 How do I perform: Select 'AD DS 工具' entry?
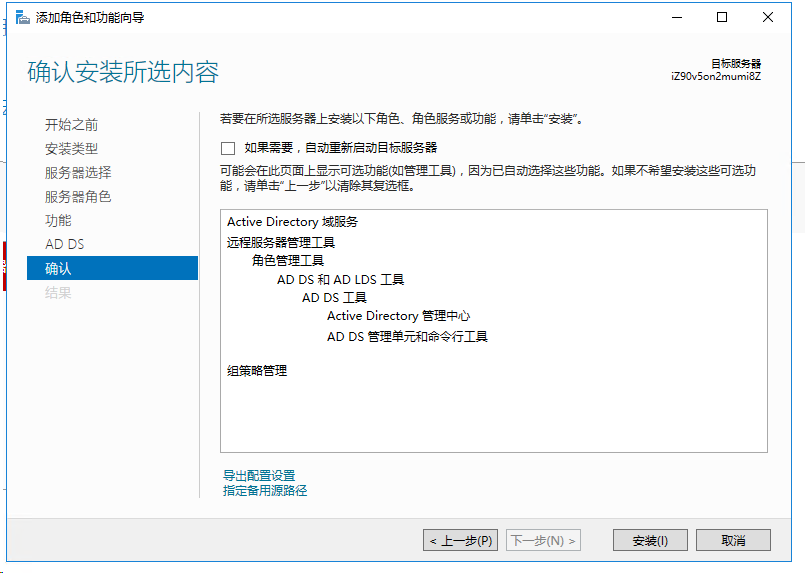click(334, 298)
